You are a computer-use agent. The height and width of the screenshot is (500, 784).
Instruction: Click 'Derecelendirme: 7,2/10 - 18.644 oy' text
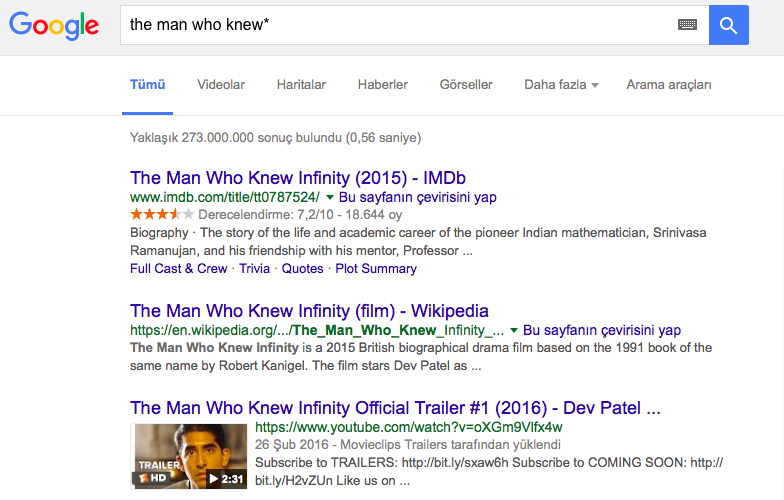coord(300,215)
